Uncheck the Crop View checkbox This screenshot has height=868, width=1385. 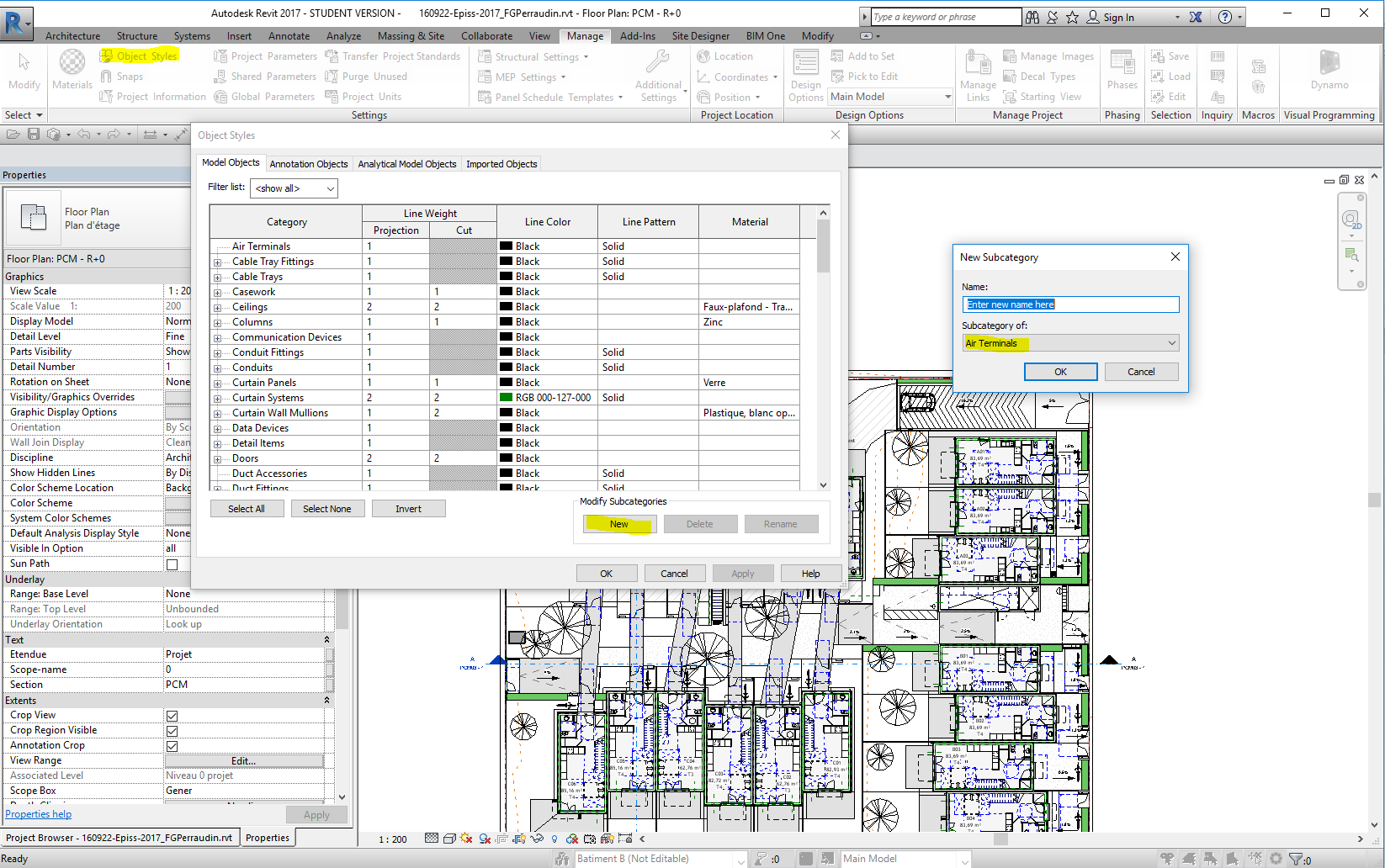(172, 715)
